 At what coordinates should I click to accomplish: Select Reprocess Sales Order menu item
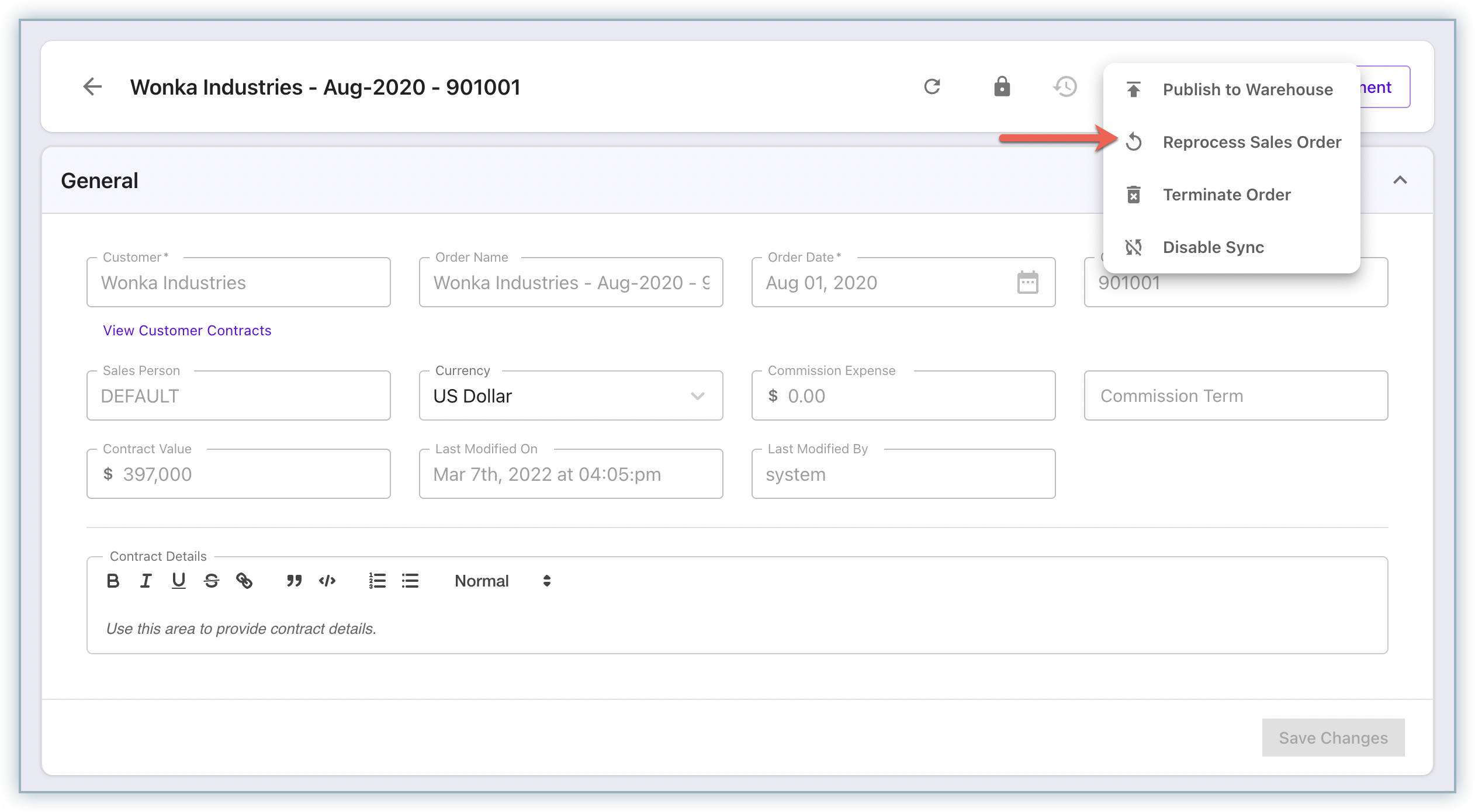point(1232,142)
